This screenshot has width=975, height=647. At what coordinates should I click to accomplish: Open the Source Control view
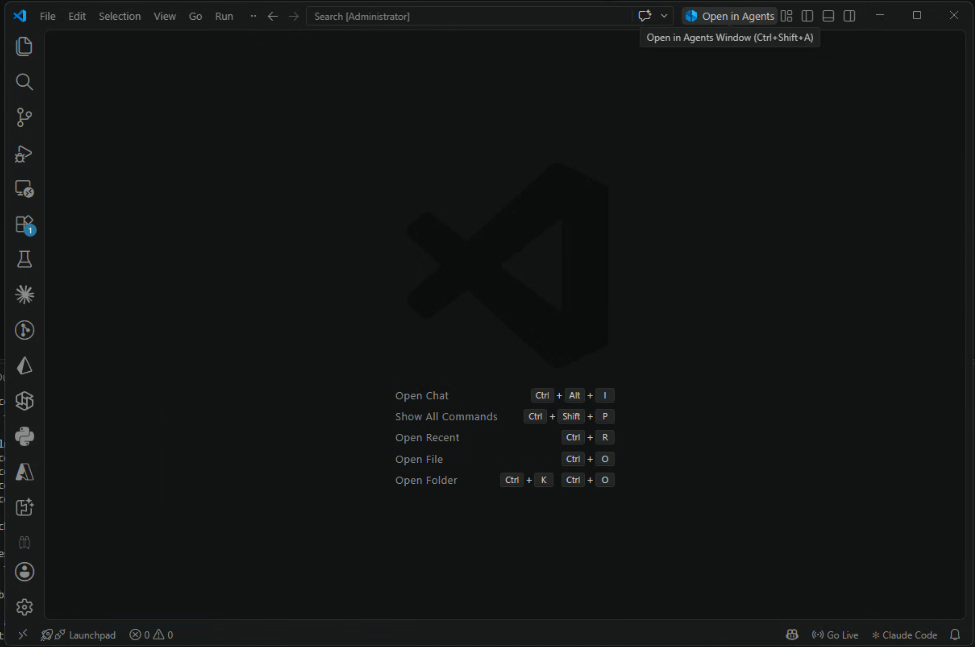click(x=24, y=117)
